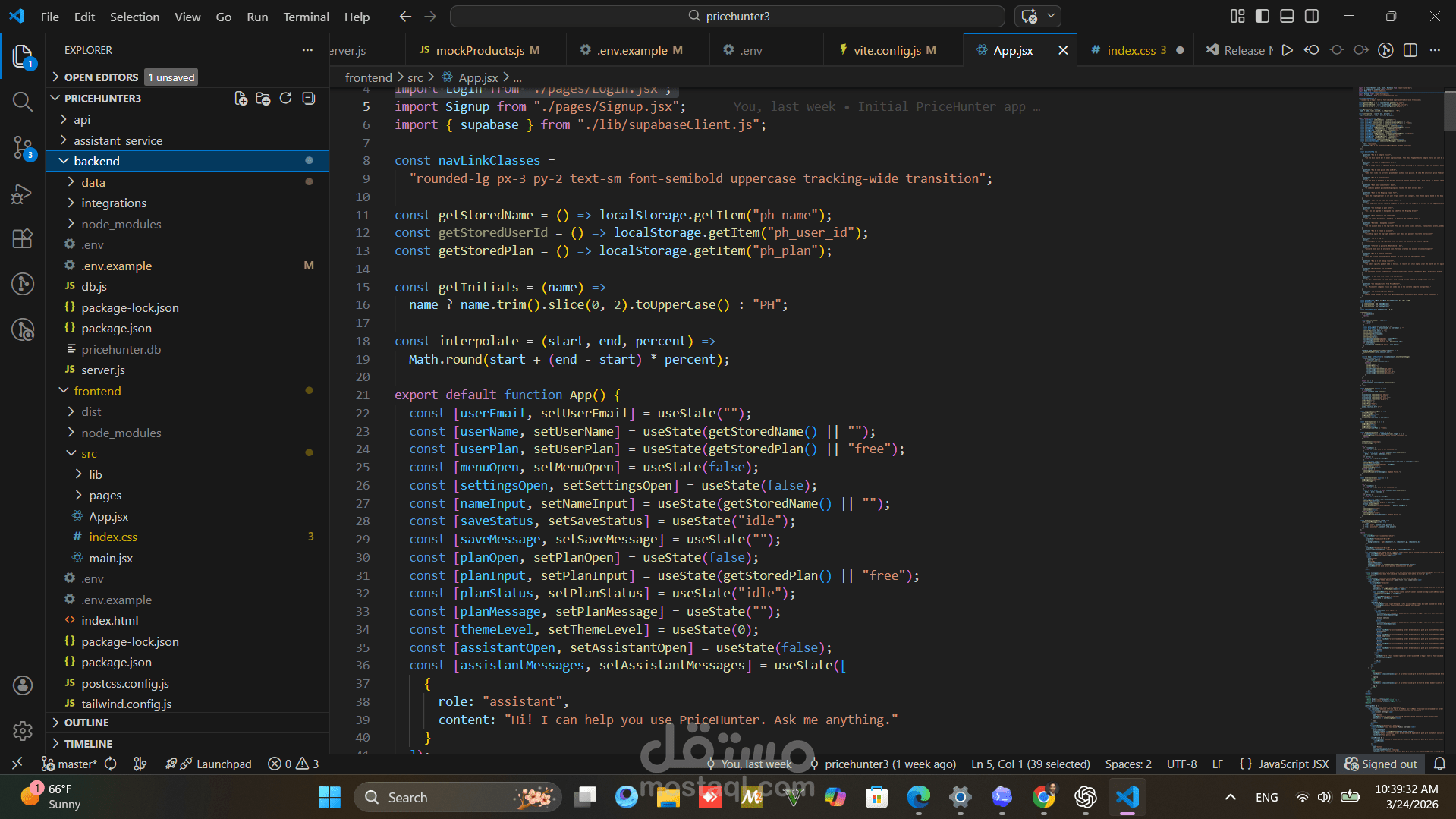This screenshot has height=819, width=1456.
Task: Refresh the explorer file tree
Action: (x=285, y=99)
